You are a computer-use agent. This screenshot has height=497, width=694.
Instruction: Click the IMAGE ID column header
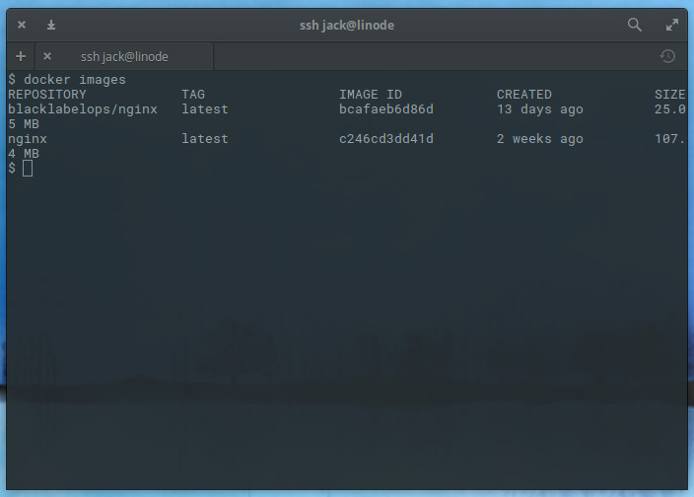click(x=370, y=94)
